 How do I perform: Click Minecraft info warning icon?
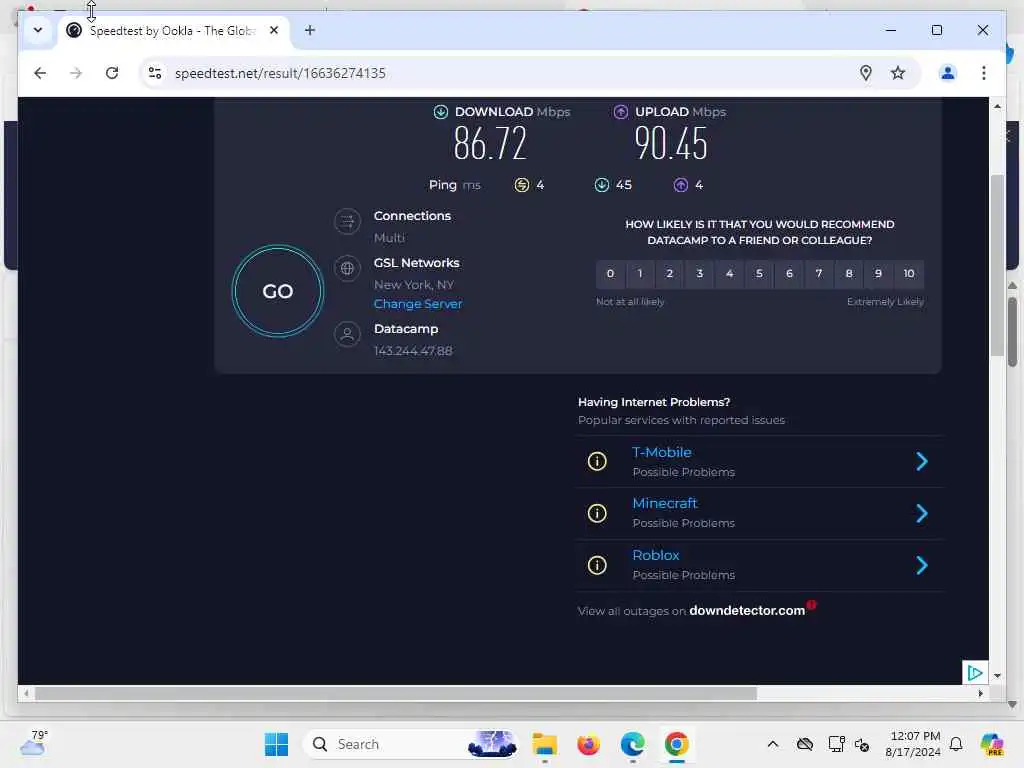597,513
